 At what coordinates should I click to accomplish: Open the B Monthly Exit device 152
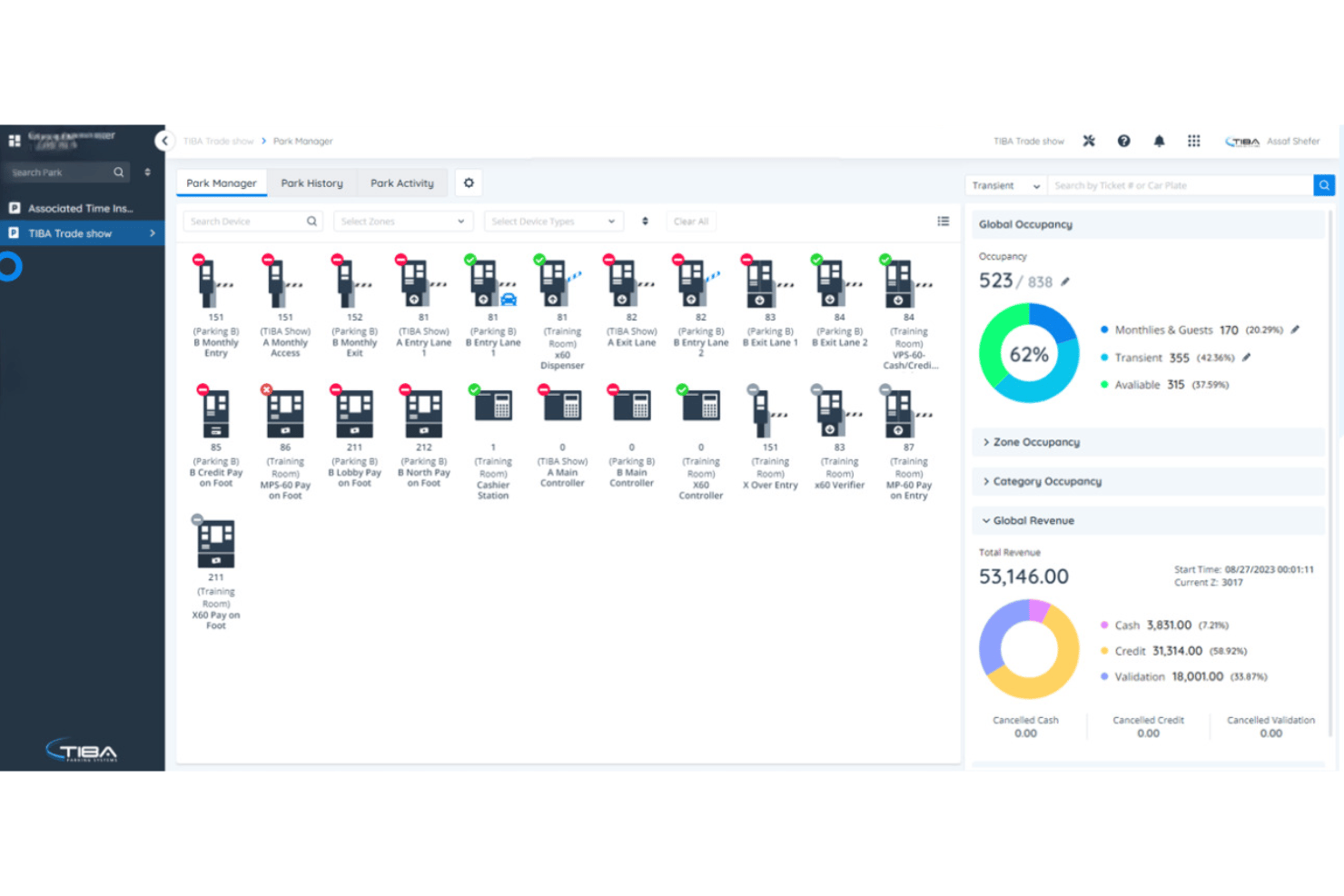pyautogui.click(x=354, y=283)
